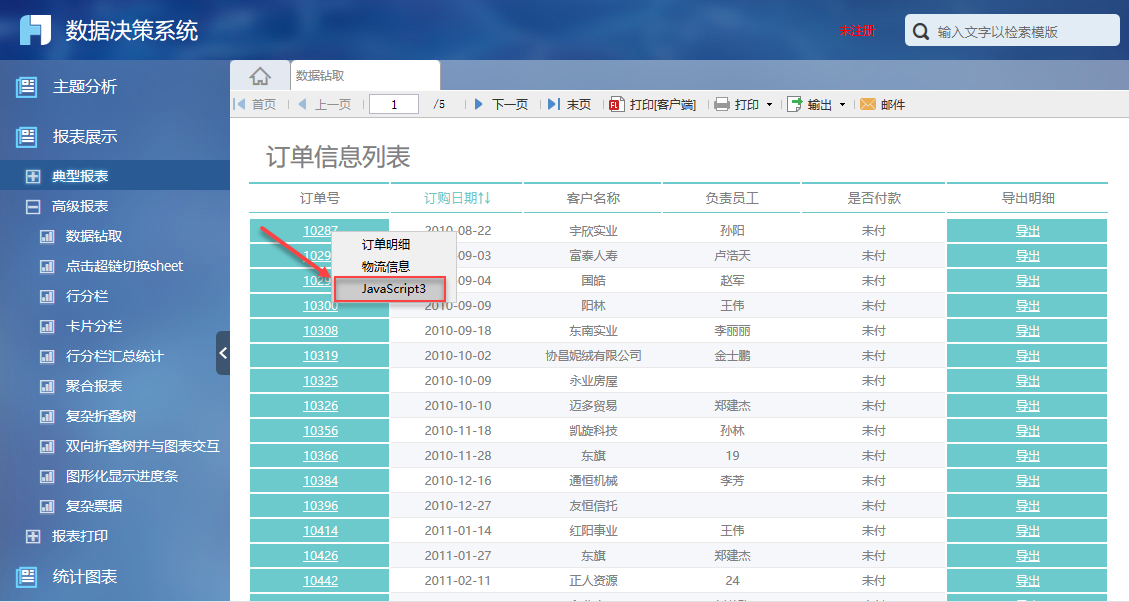This screenshot has height=602, width=1129.
Task: Expand the 典型报表 tree node
Action: [x=32, y=176]
